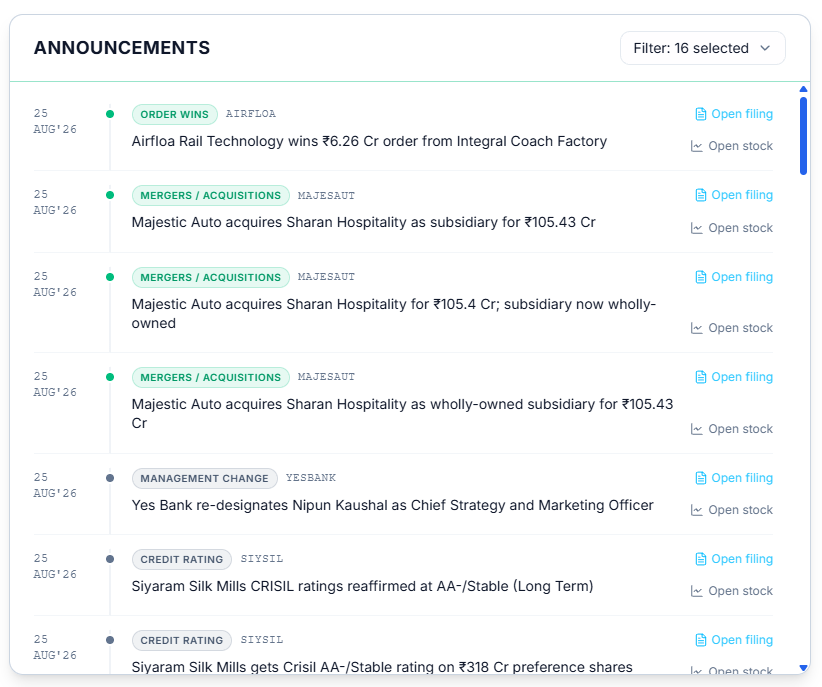This screenshot has height=687, width=822.
Task: Click CREDIT RATING tag on CRISIL reaffirmed row
Action: (x=182, y=560)
